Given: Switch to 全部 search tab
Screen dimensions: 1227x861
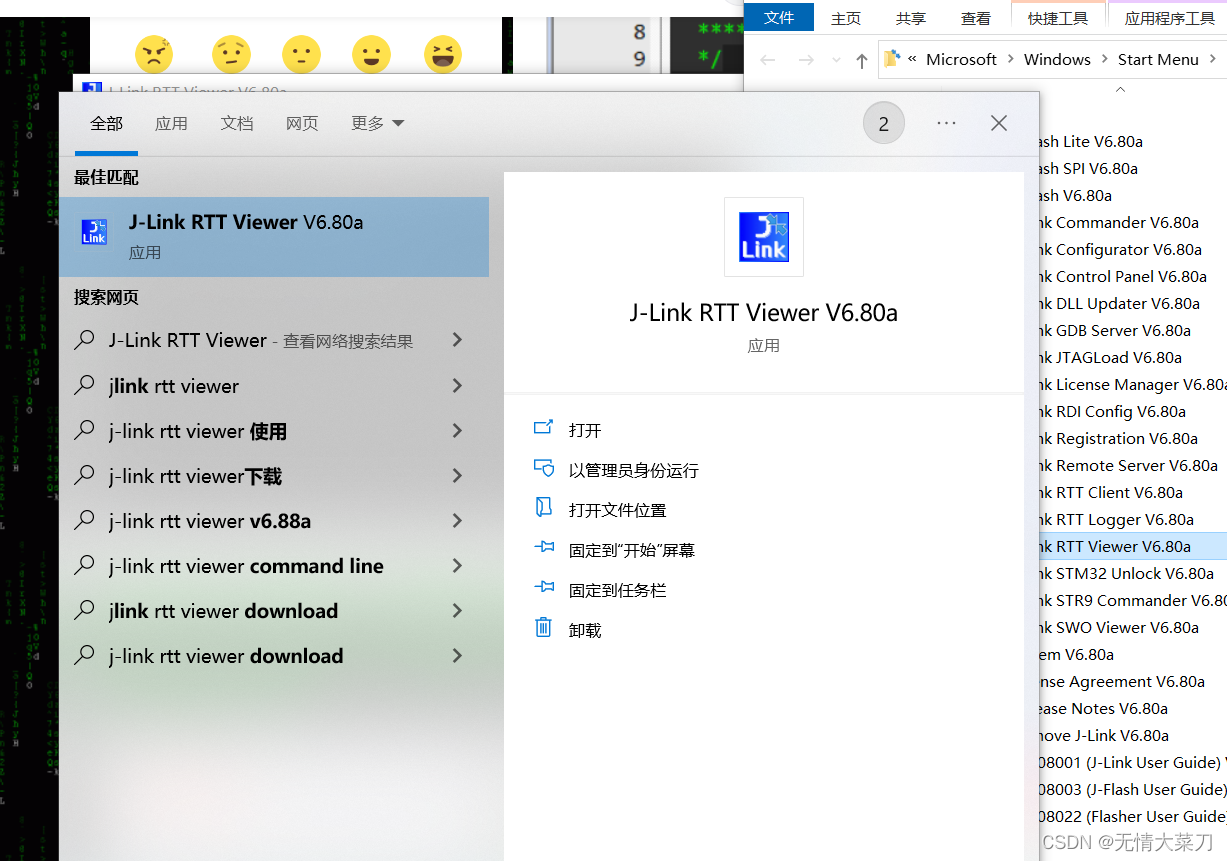Looking at the screenshot, I should pos(106,123).
